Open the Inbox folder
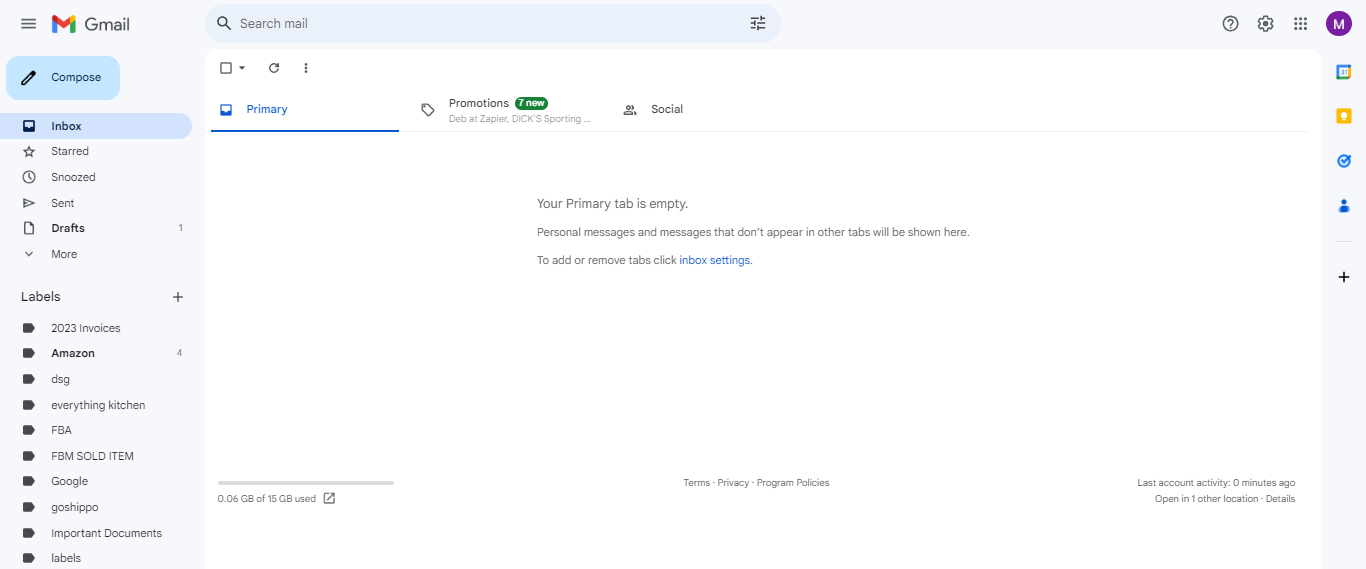Image resolution: width=1366 pixels, height=569 pixels. pyautogui.click(x=96, y=126)
